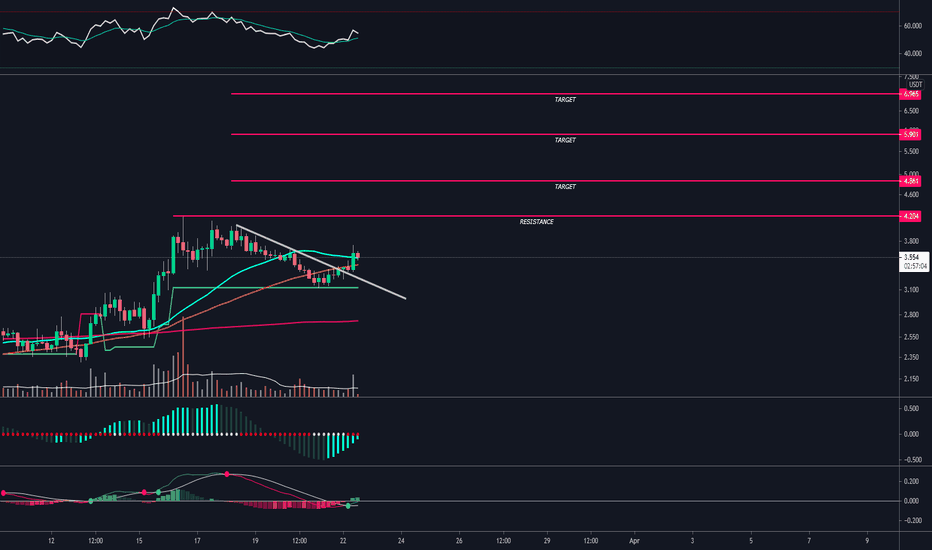Click the RESISTANCE text label
The height and width of the screenshot is (550, 932).
tap(536, 222)
